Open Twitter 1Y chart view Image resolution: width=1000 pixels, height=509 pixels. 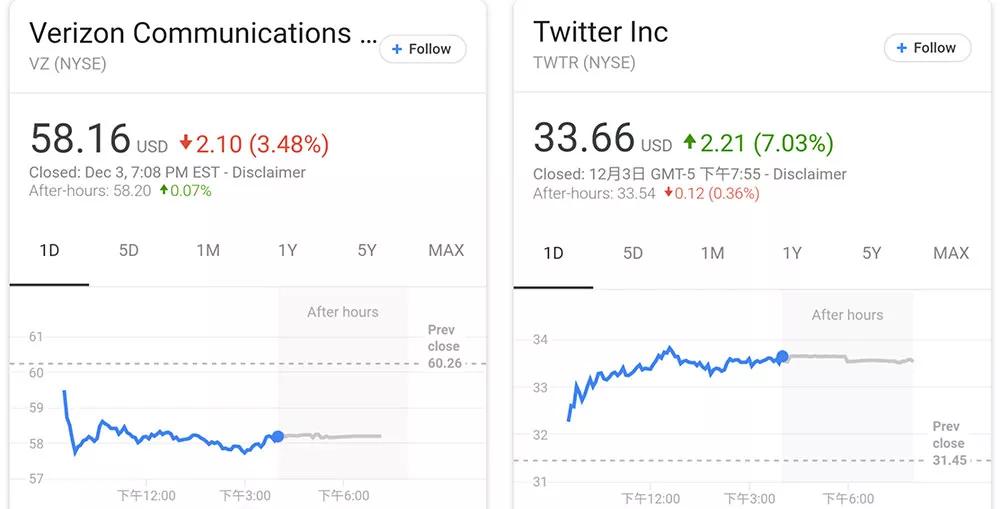point(792,253)
